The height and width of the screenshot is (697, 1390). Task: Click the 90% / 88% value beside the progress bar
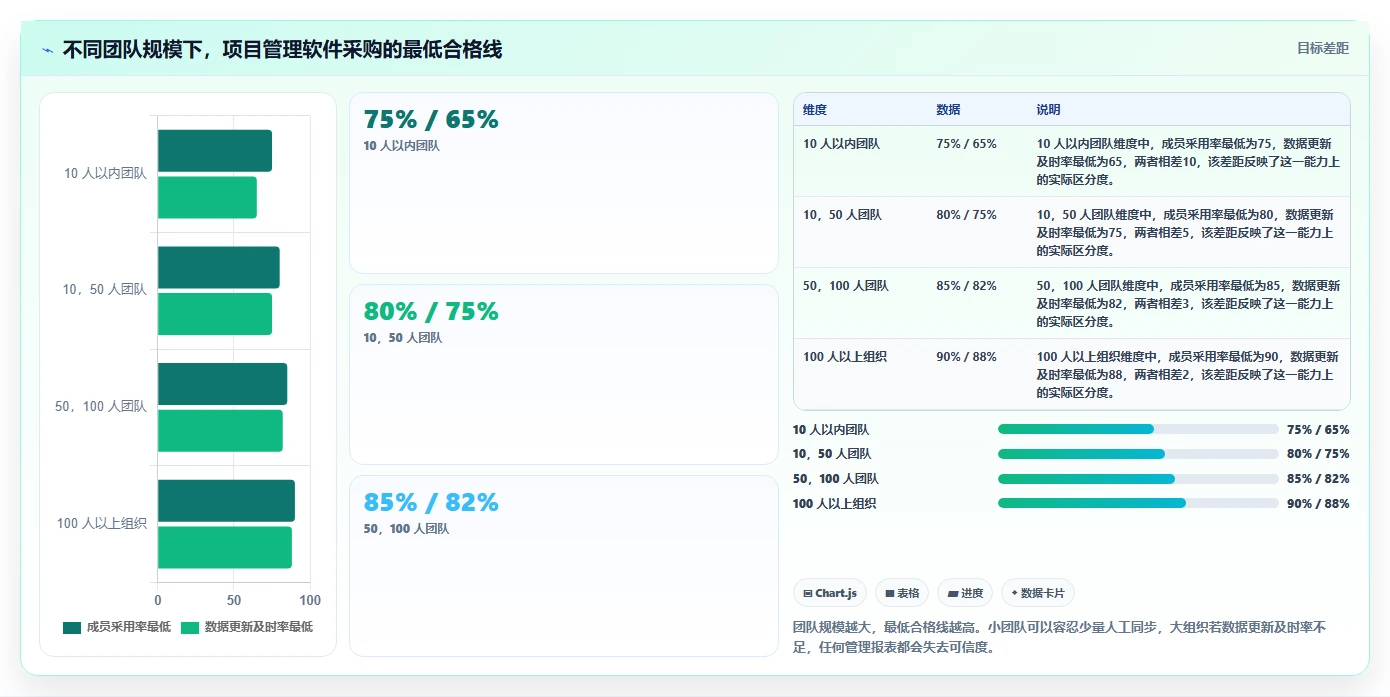(1318, 504)
